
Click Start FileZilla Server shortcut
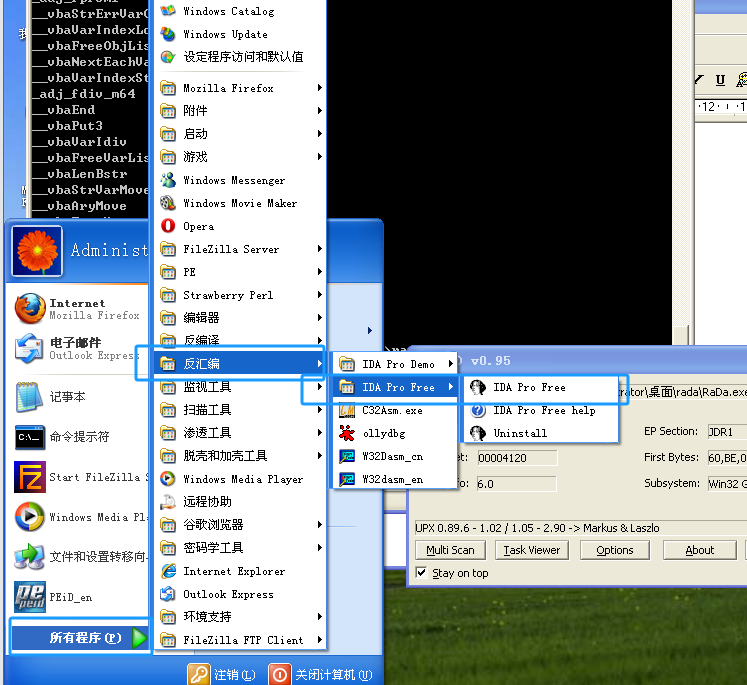(79, 477)
